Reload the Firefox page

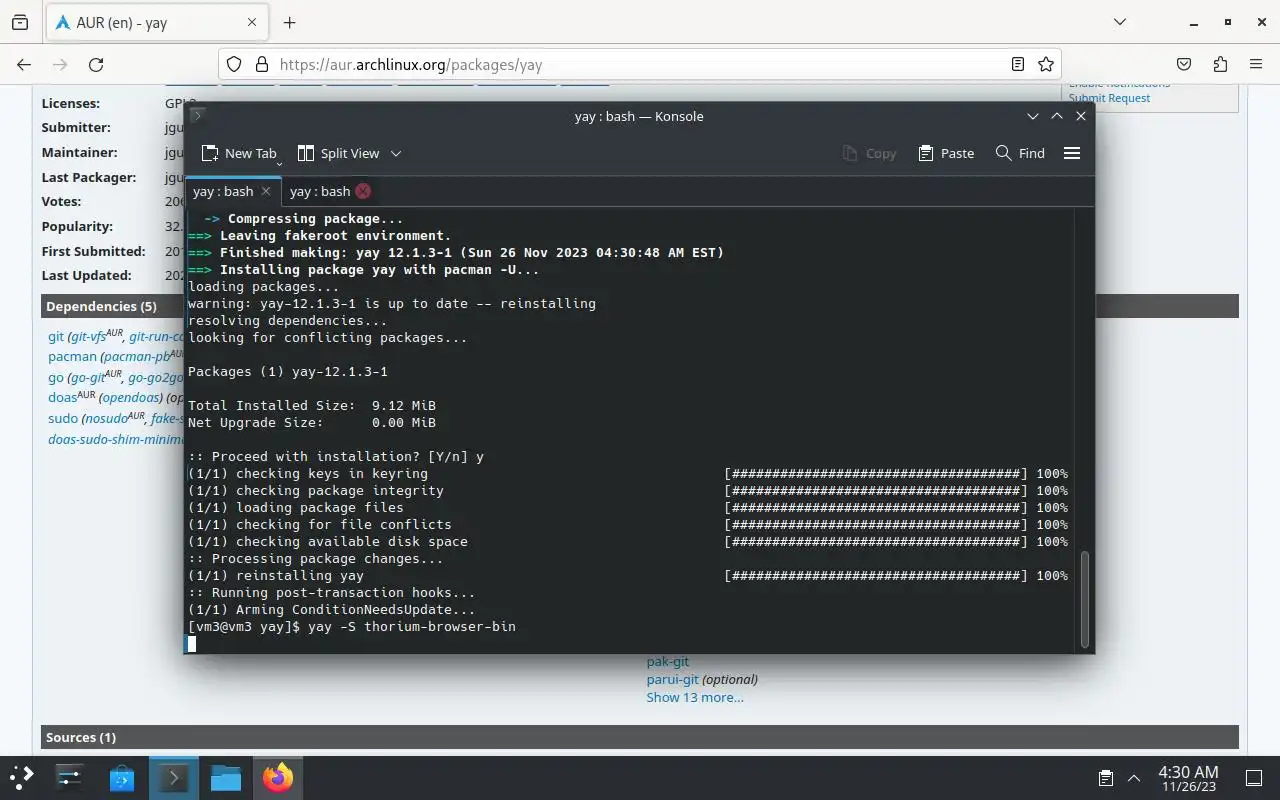96,64
